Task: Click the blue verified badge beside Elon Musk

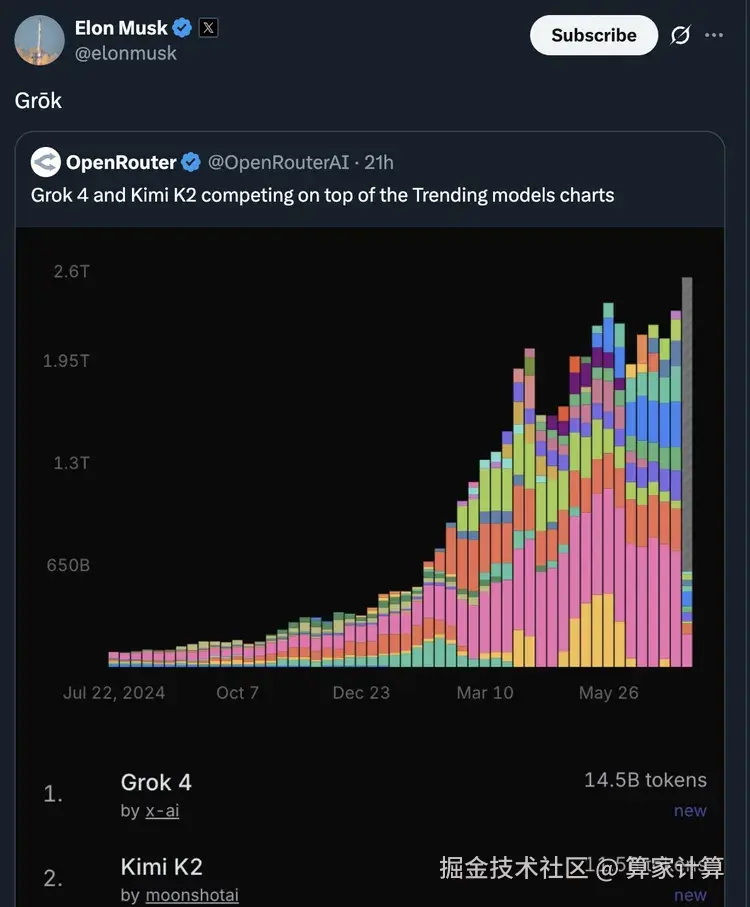Action: (x=182, y=28)
